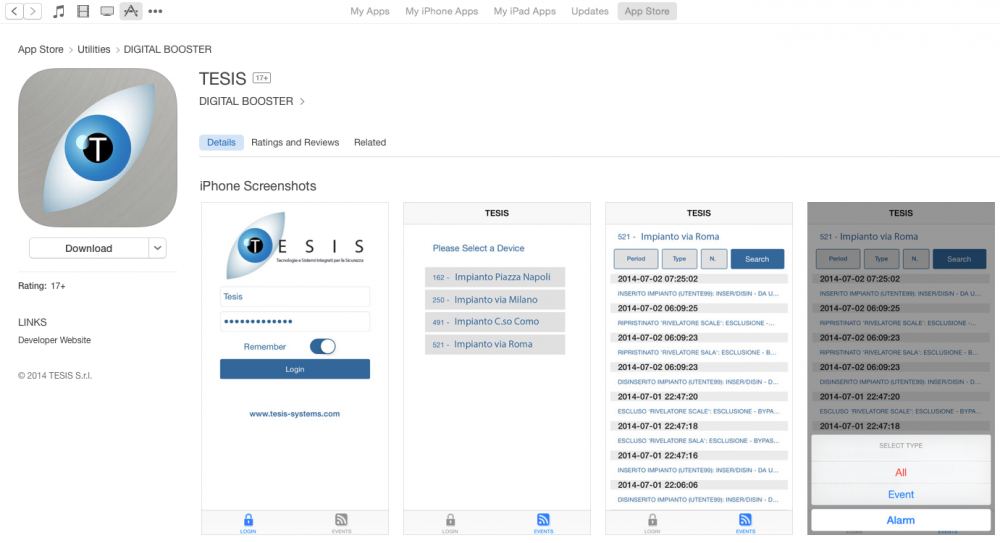Click the back navigation arrow
The height and width of the screenshot is (543, 1000).
(x=15, y=11)
